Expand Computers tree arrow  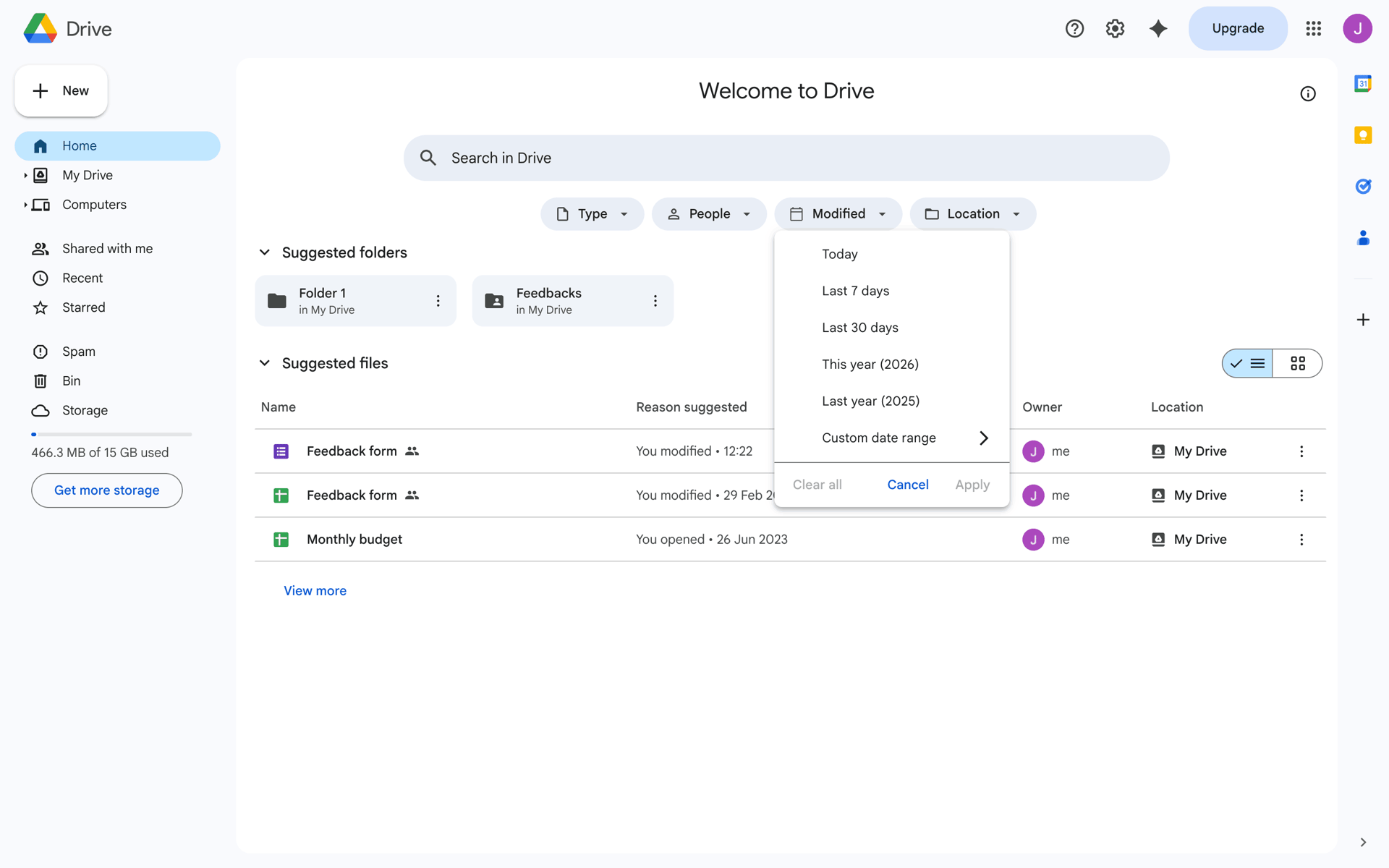click(25, 205)
